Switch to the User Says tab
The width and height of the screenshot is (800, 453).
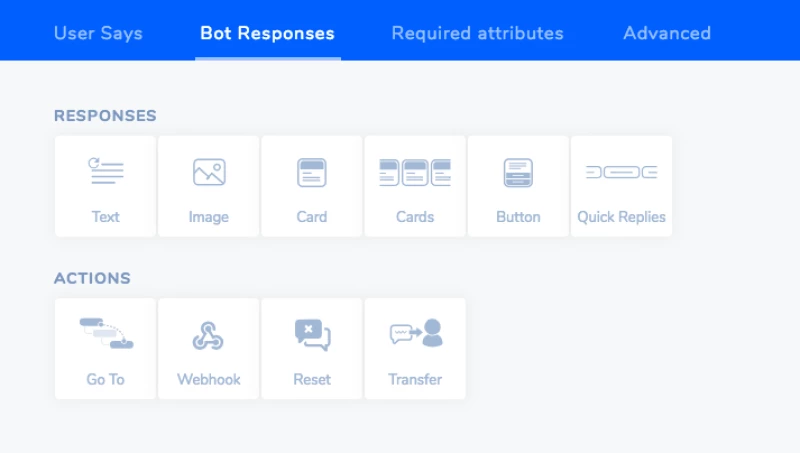pos(98,33)
